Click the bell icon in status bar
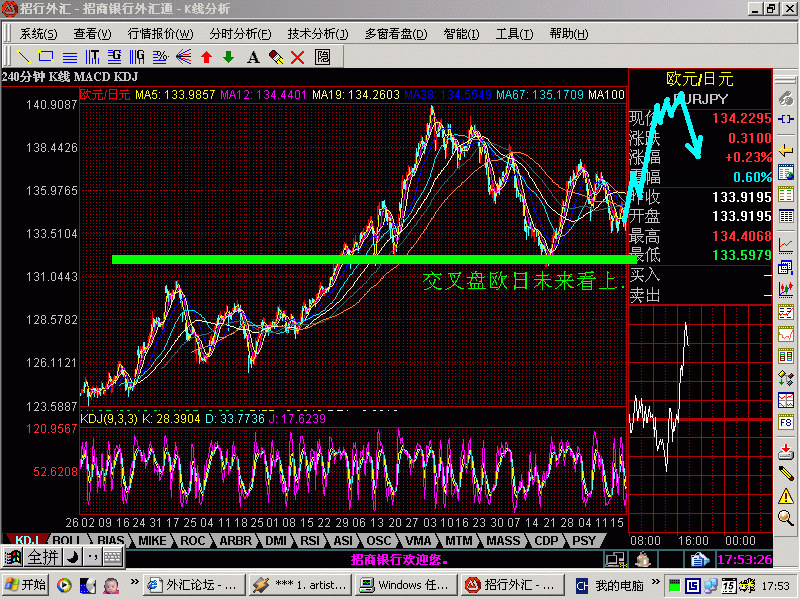Viewport: 800px width, 600px height. click(x=643, y=560)
